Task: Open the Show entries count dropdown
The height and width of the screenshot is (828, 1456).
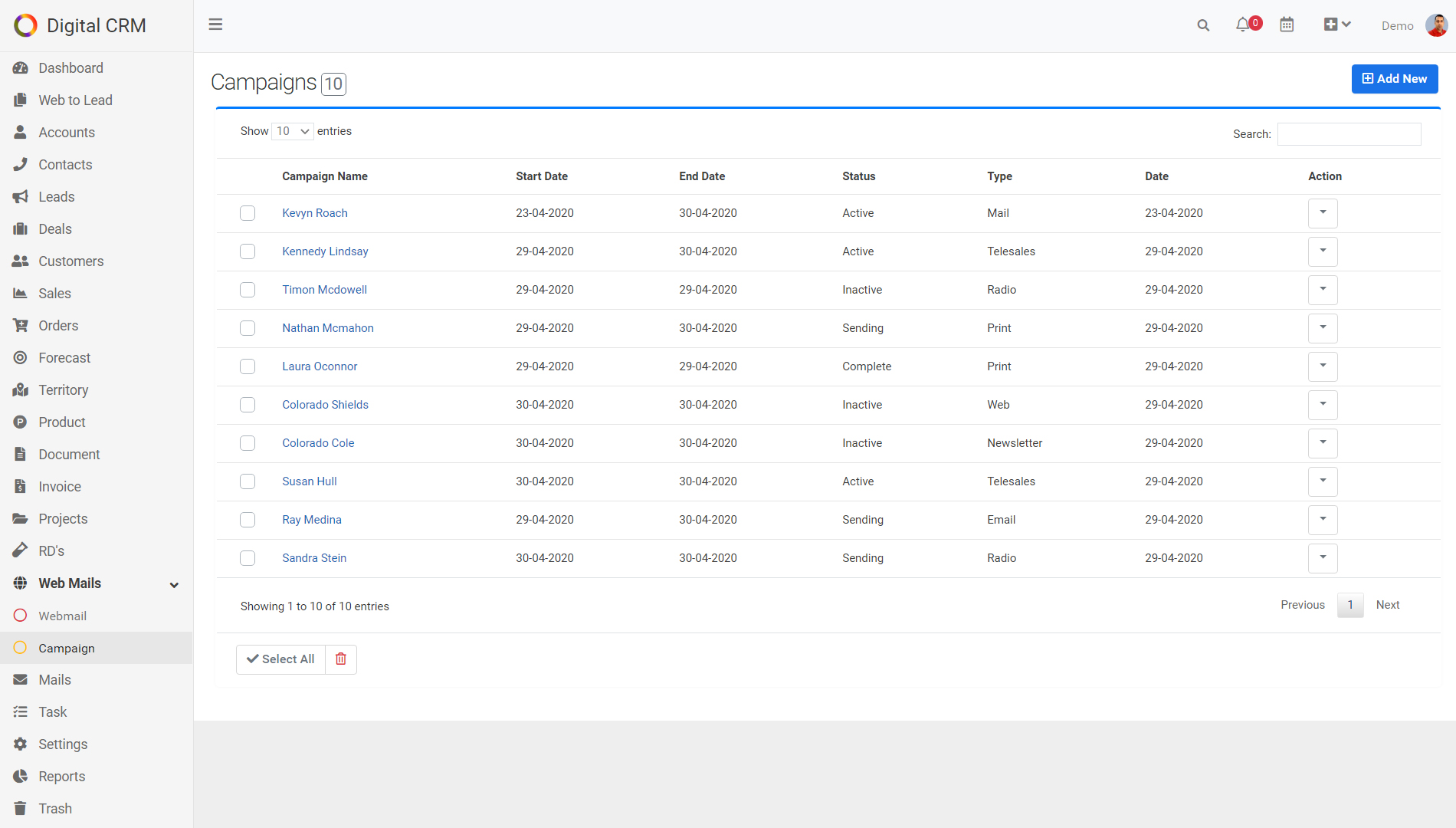Action: [x=293, y=131]
